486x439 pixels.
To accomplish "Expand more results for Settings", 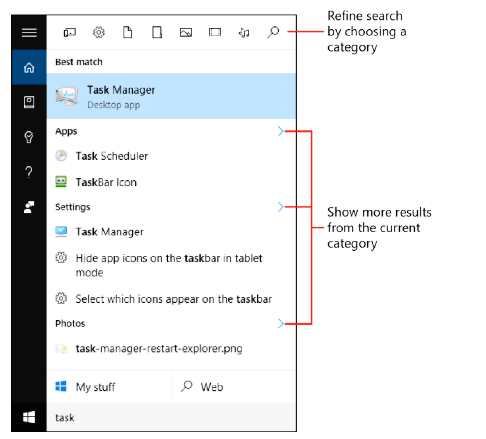I will point(281,207).
